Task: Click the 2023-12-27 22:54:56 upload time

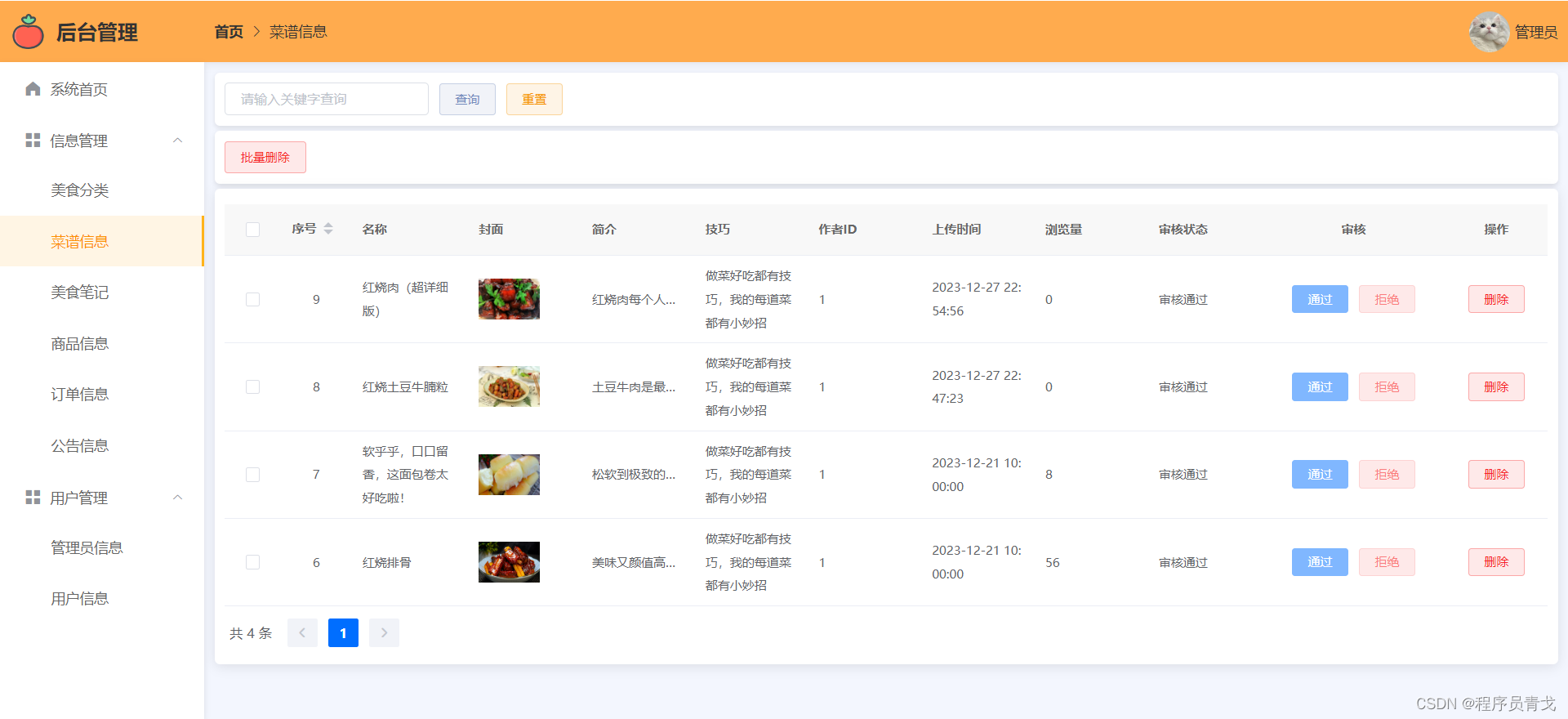Action: click(977, 299)
